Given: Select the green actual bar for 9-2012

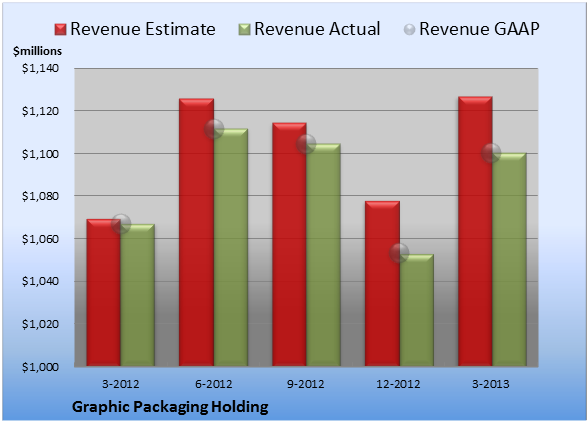Looking at the screenshot, I should [323, 255].
